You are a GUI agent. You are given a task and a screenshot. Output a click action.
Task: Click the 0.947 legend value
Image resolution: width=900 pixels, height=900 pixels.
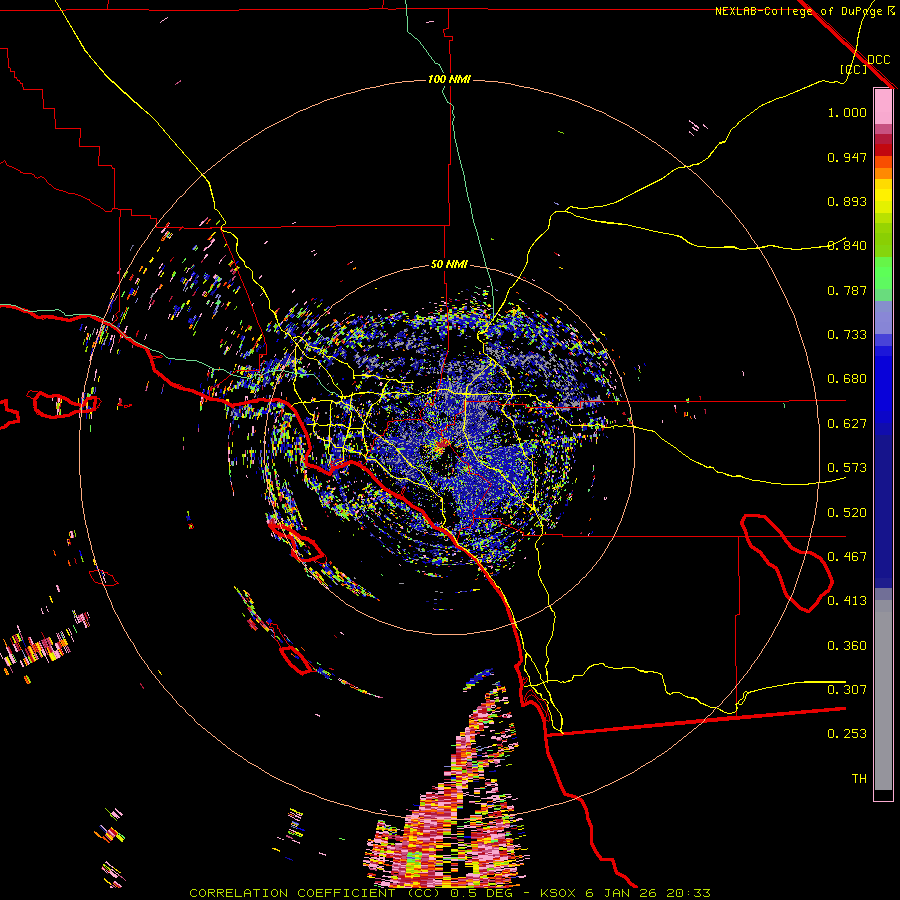tap(847, 157)
